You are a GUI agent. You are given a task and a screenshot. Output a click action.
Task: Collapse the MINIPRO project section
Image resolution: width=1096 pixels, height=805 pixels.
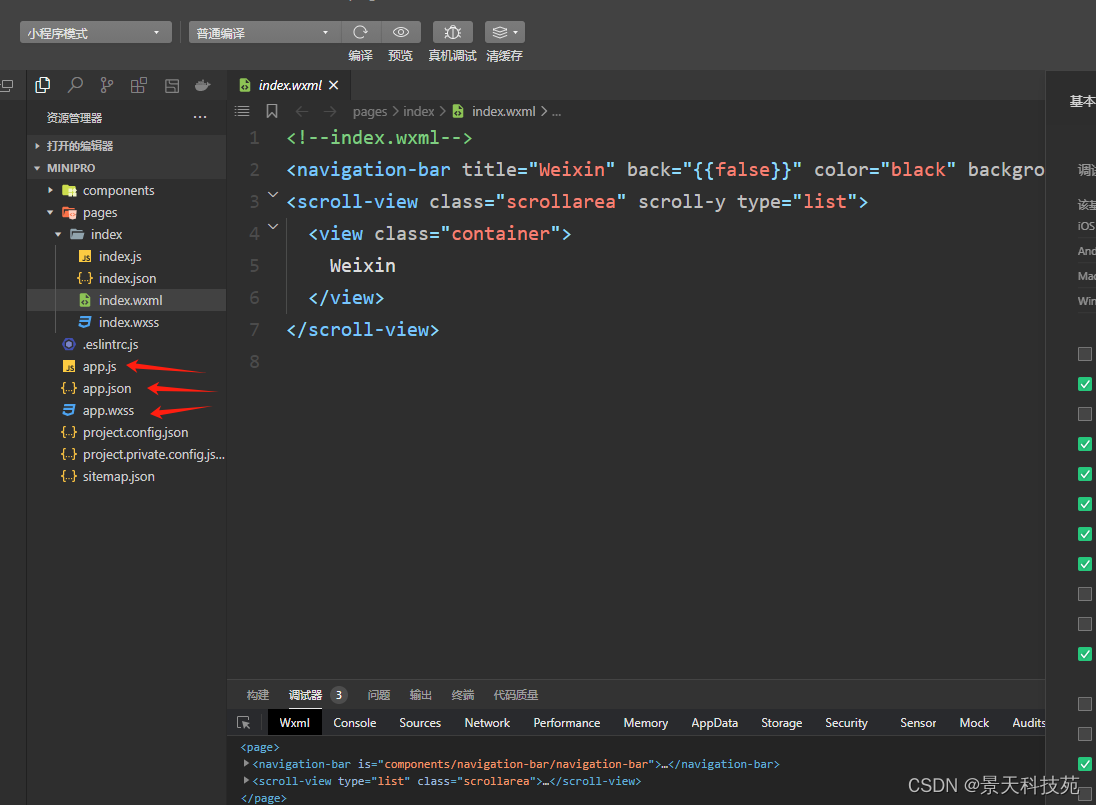(126, 168)
